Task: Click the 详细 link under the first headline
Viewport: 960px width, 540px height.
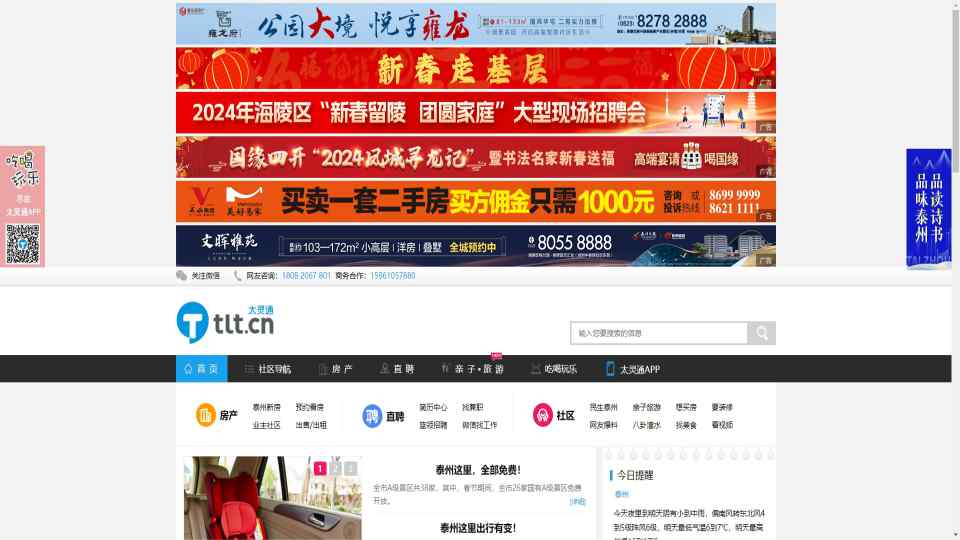Action: 577,501
